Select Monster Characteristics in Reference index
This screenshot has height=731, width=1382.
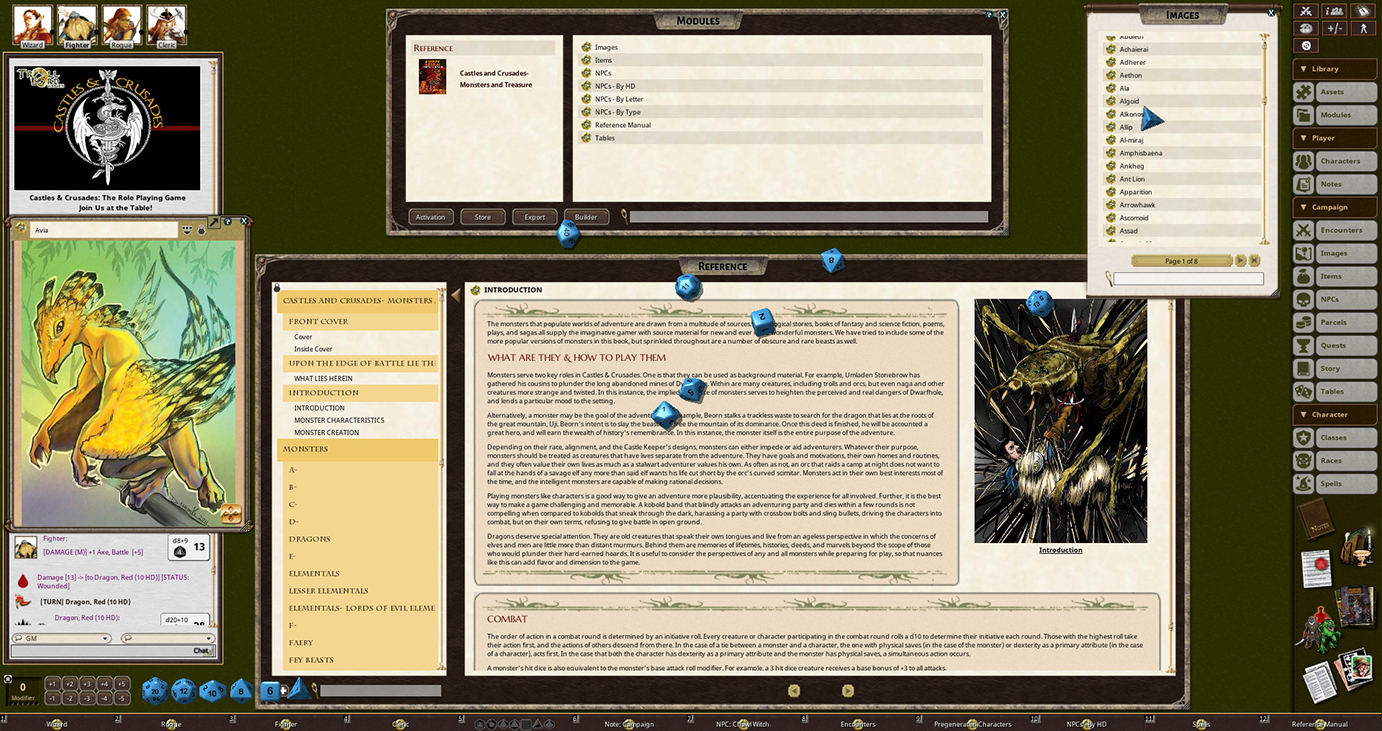click(x=339, y=420)
